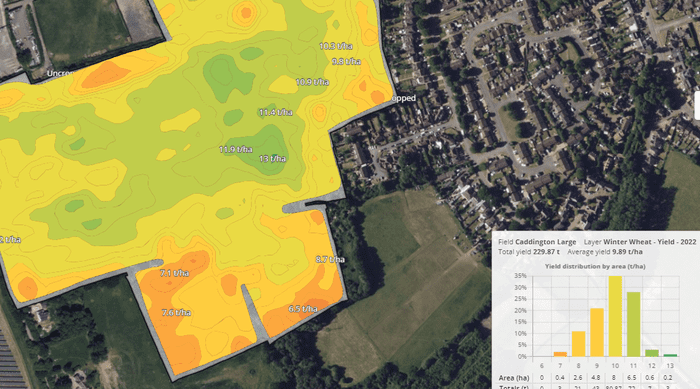Click the Winter Wheat - Yield - 2022 layer name
This screenshot has height=389, width=700.
650,242
